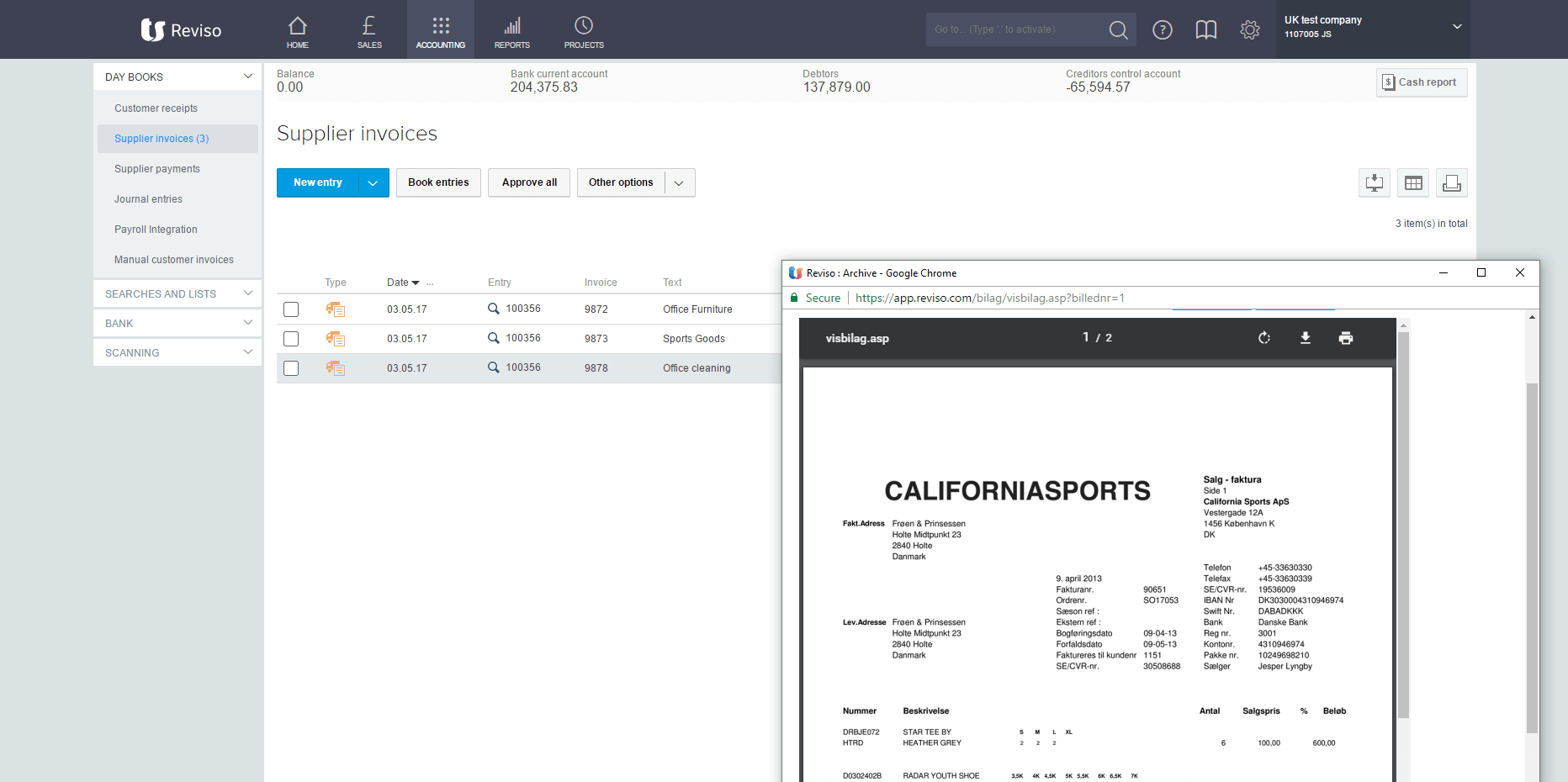The width and height of the screenshot is (1568, 782).
Task: Go to Journal entries in sidebar
Action: pos(148,199)
